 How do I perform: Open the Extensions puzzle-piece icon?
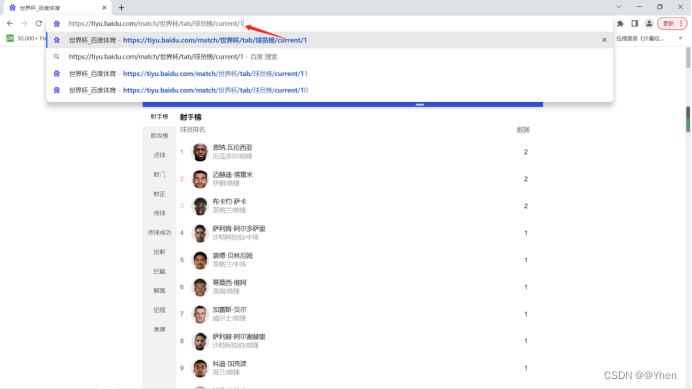tap(620, 23)
